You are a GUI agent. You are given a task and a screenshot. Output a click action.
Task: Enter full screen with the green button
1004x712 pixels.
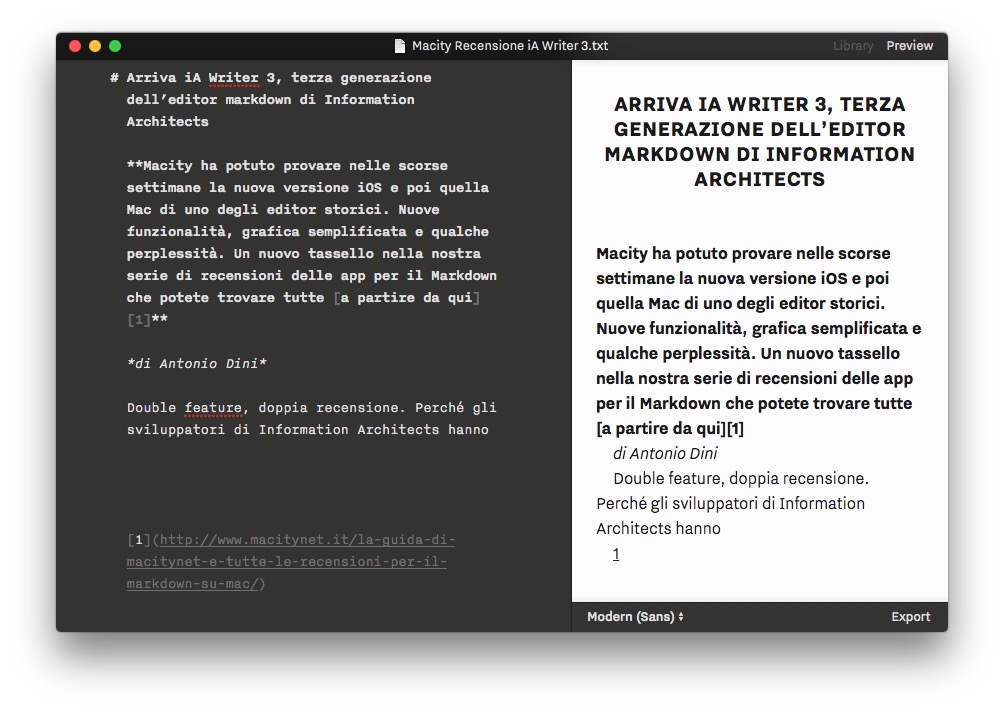pyautogui.click(x=115, y=46)
